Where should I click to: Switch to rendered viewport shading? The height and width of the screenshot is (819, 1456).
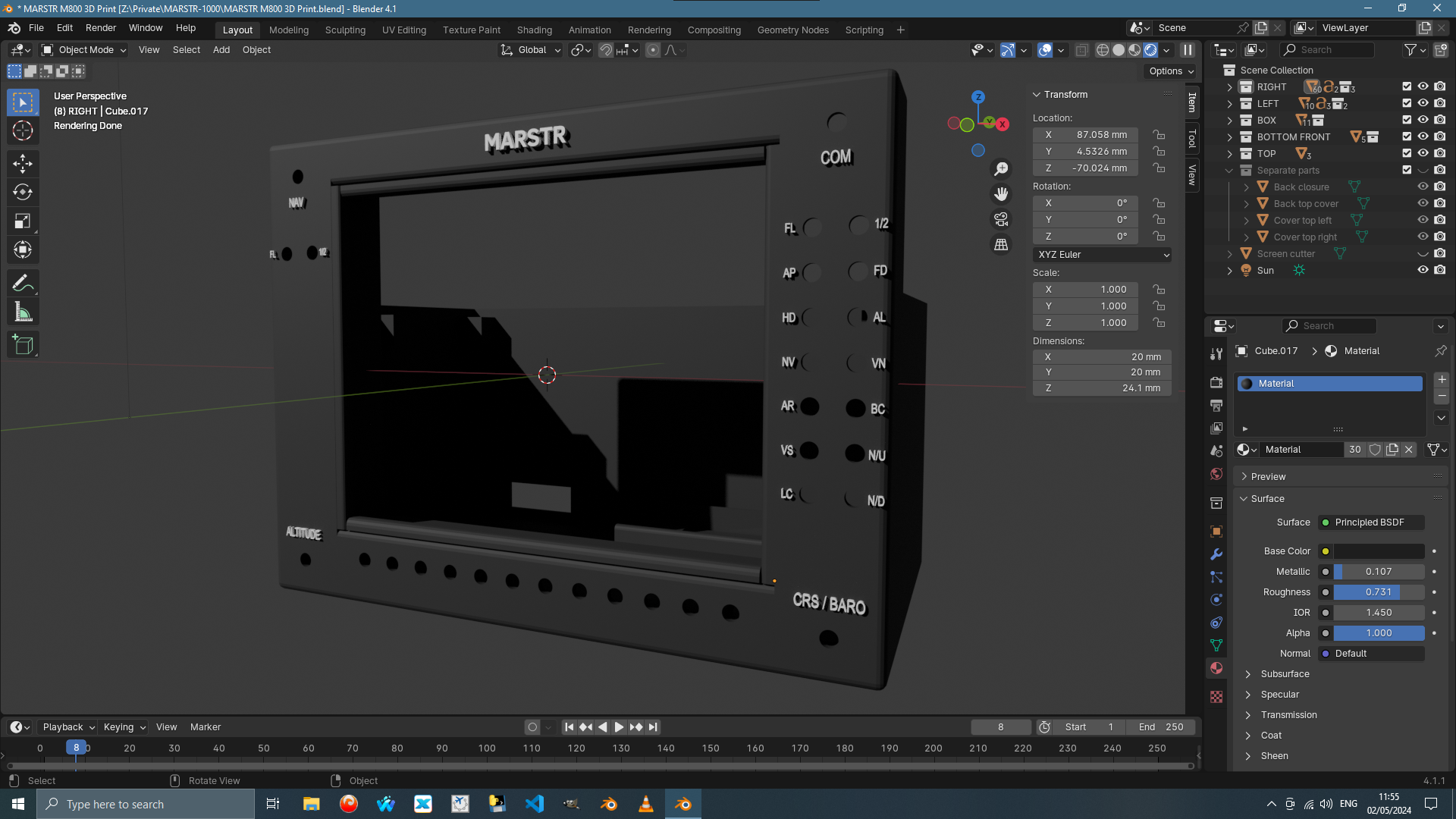click(x=1150, y=50)
